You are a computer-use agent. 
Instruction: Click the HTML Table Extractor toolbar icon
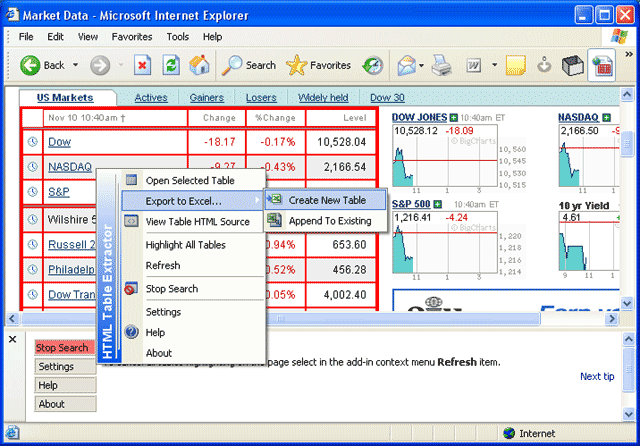(601, 65)
